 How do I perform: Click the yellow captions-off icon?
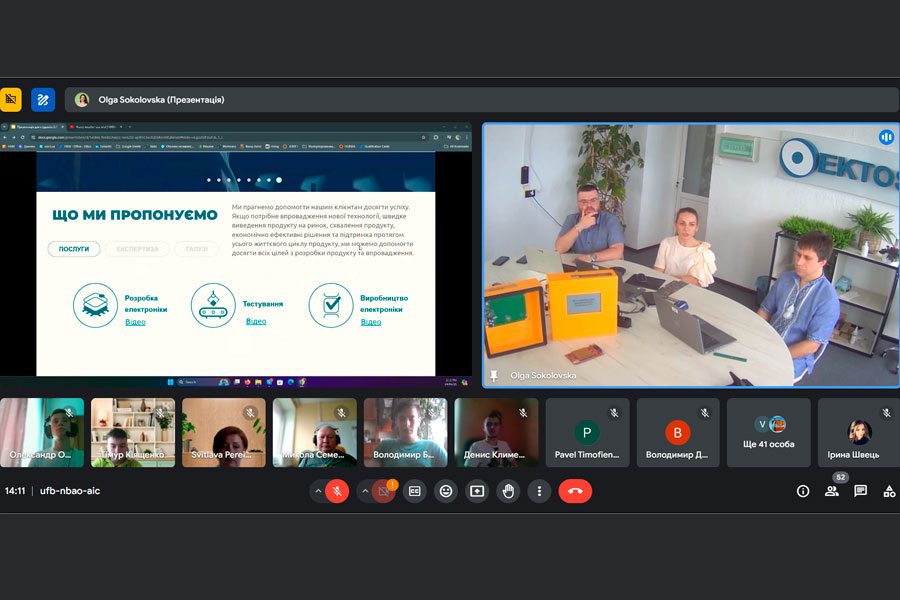10,100
